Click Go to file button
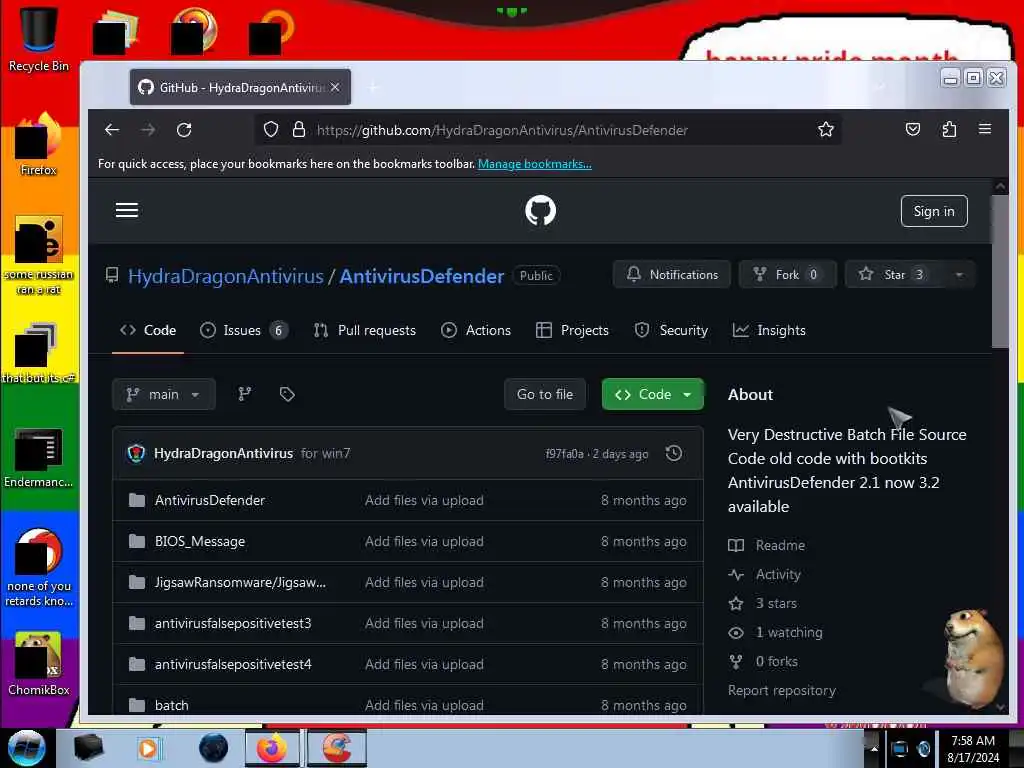The height and width of the screenshot is (768, 1024). [x=545, y=394]
